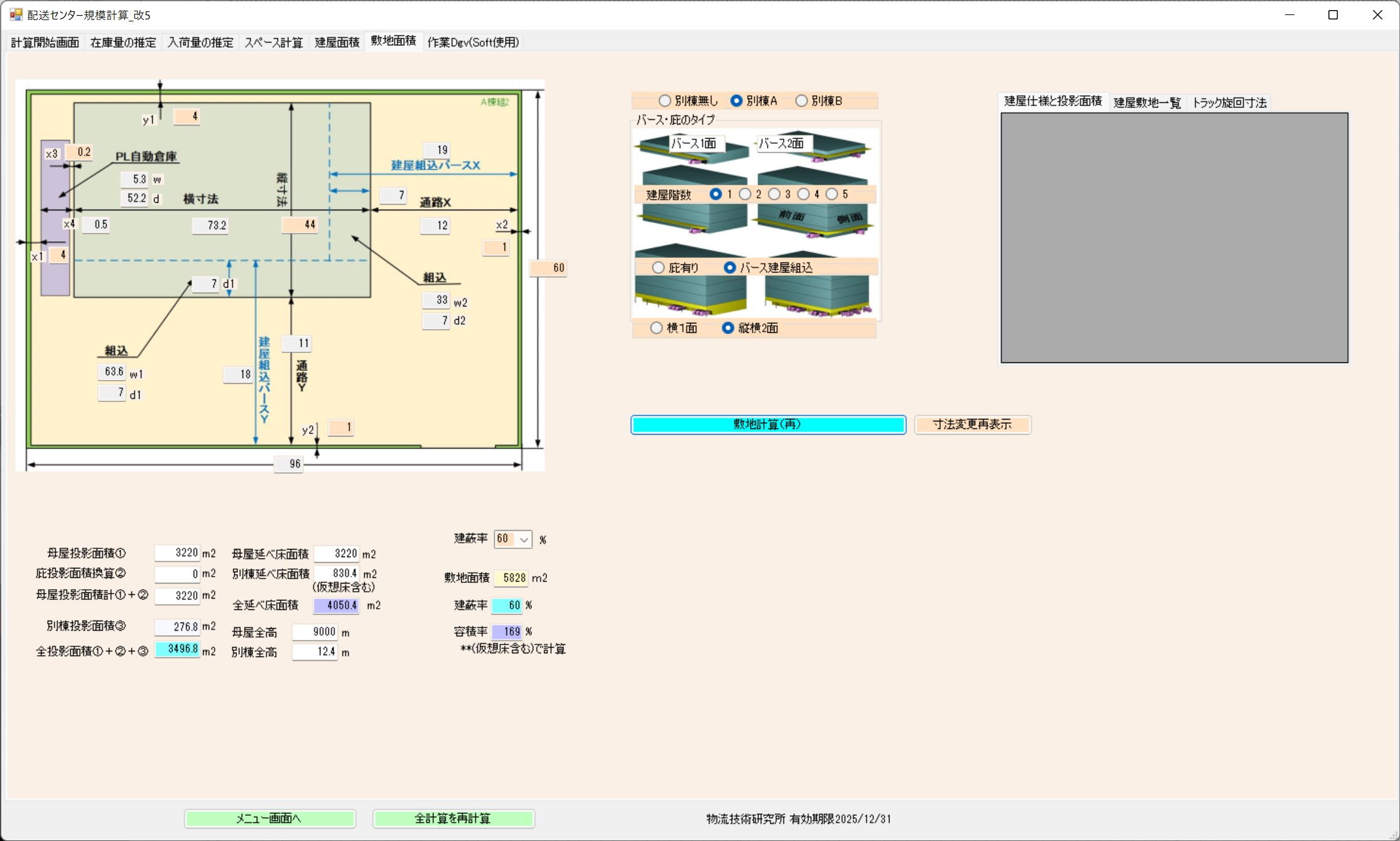Viewport: 1400px width, 841px height.
Task: Switch to 建屋面積 tab
Action: pyautogui.click(x=337, y=42)
